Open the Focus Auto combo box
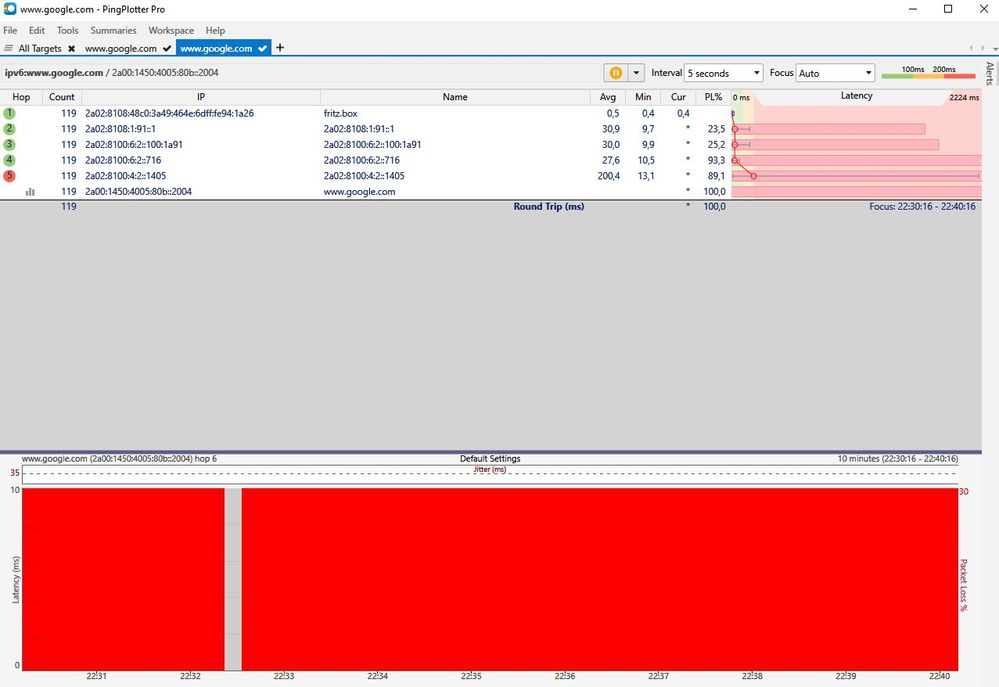The image size is (999, 687). click(835, 73)
